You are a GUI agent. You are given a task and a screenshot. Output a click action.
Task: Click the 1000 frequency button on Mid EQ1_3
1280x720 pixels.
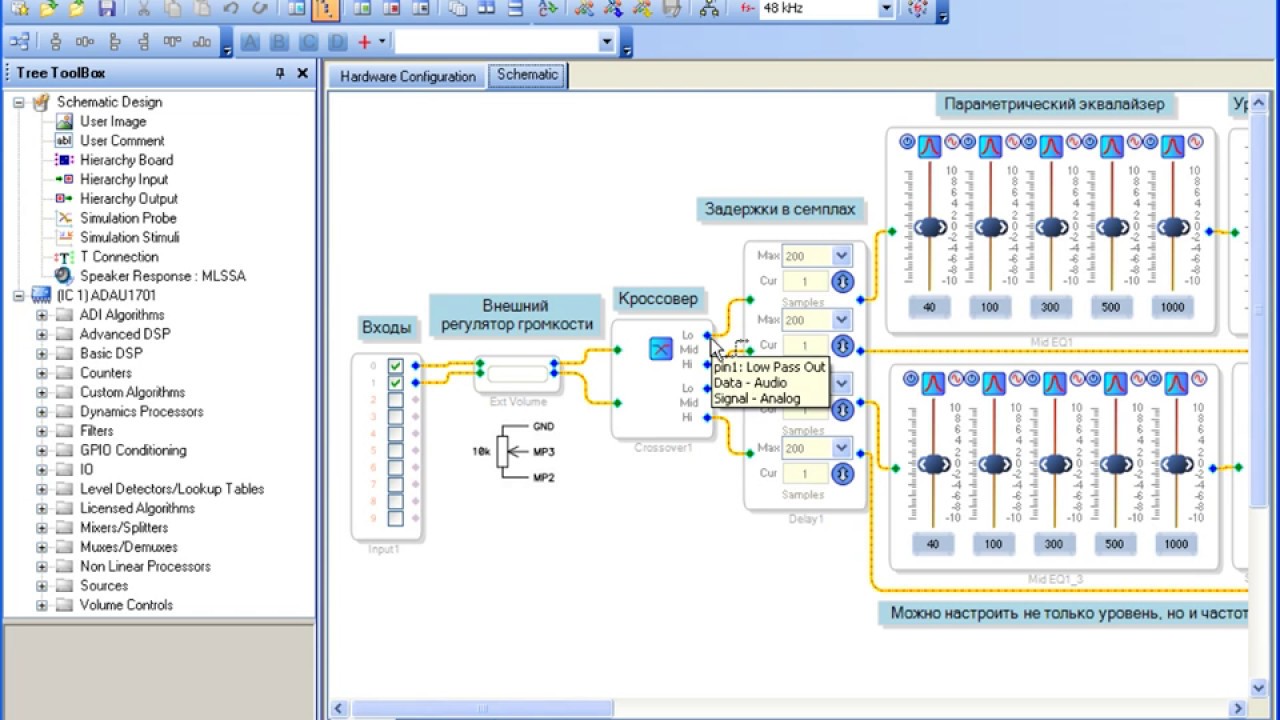pos(1176,544)
